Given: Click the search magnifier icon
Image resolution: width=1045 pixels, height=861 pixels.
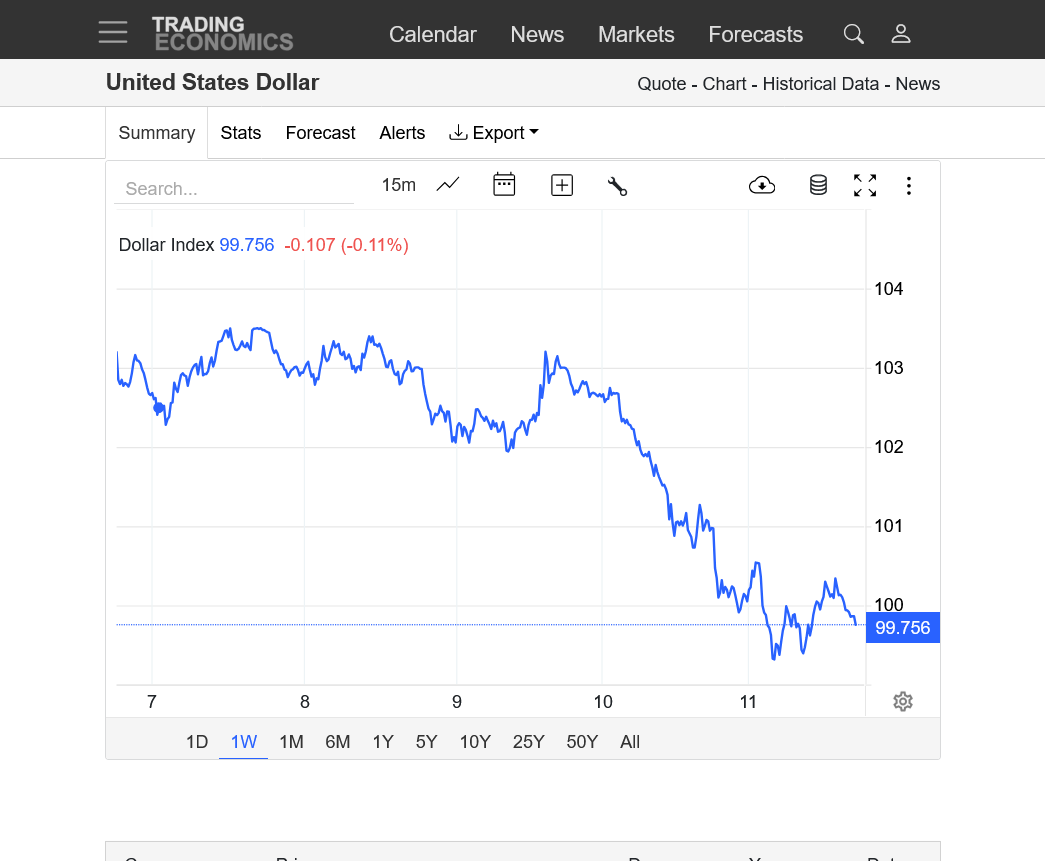Looking at the screenshot, I should [x=853, y=34].
